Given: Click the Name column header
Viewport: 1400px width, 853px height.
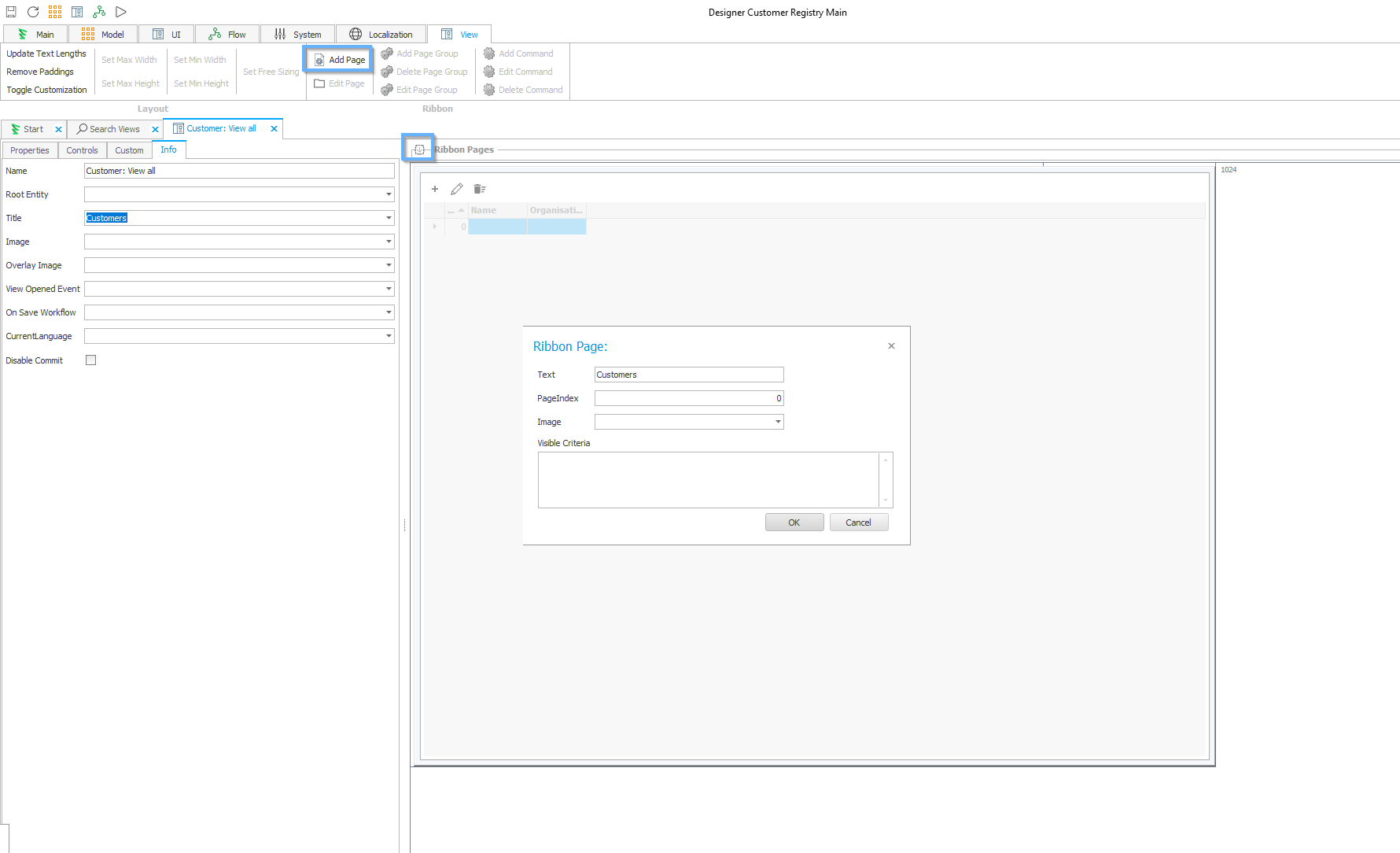Looking at the screenshot, I should tap(497, 210).
